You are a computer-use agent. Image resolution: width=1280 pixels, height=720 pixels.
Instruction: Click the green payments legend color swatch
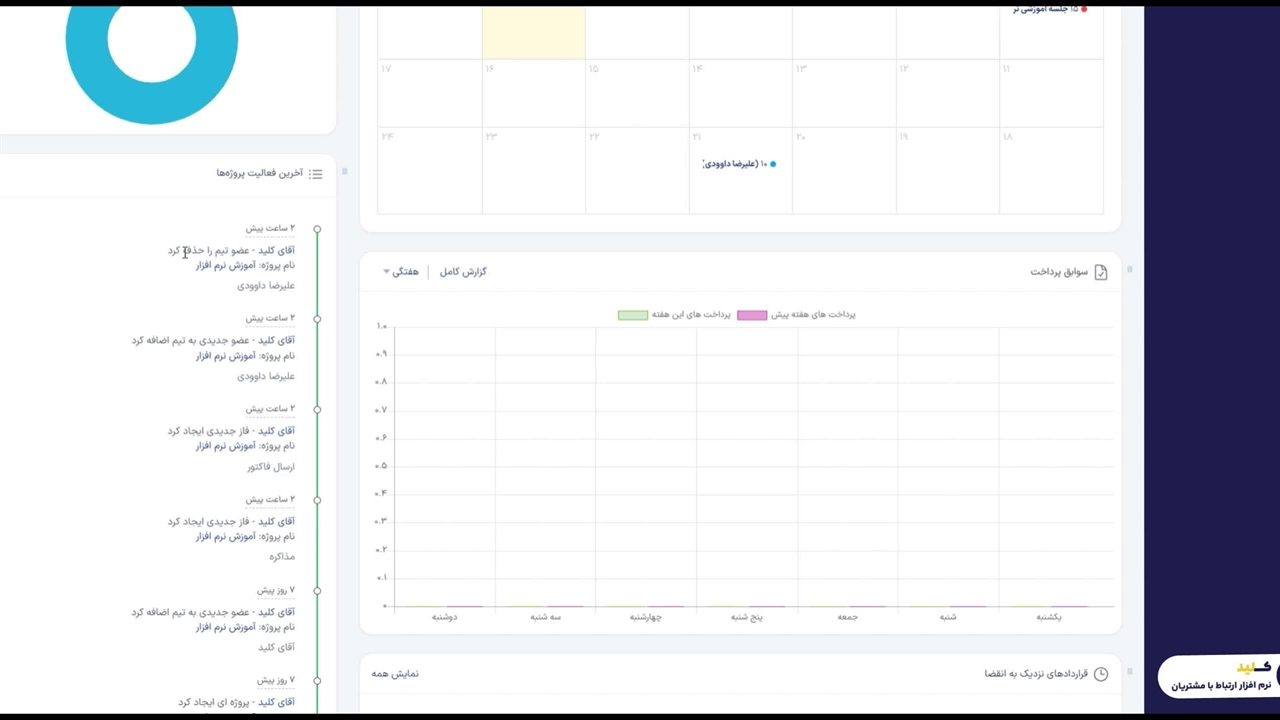coord(632,315)
